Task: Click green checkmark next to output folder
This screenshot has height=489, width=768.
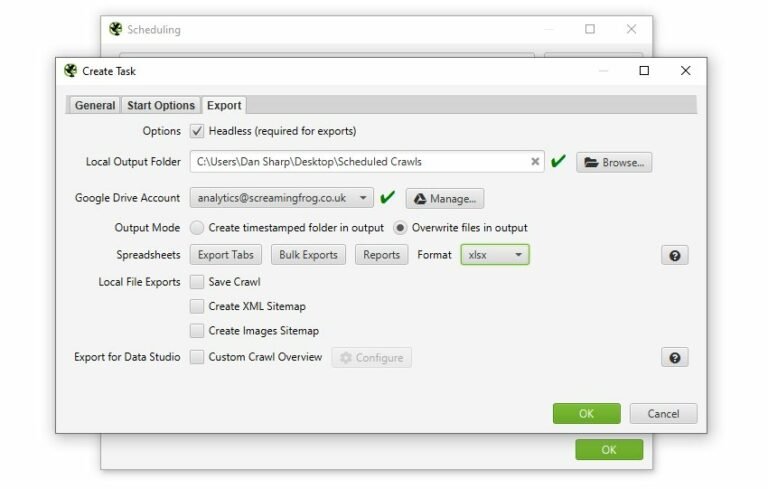Action: pyautogui.click(x=558, y=161)
